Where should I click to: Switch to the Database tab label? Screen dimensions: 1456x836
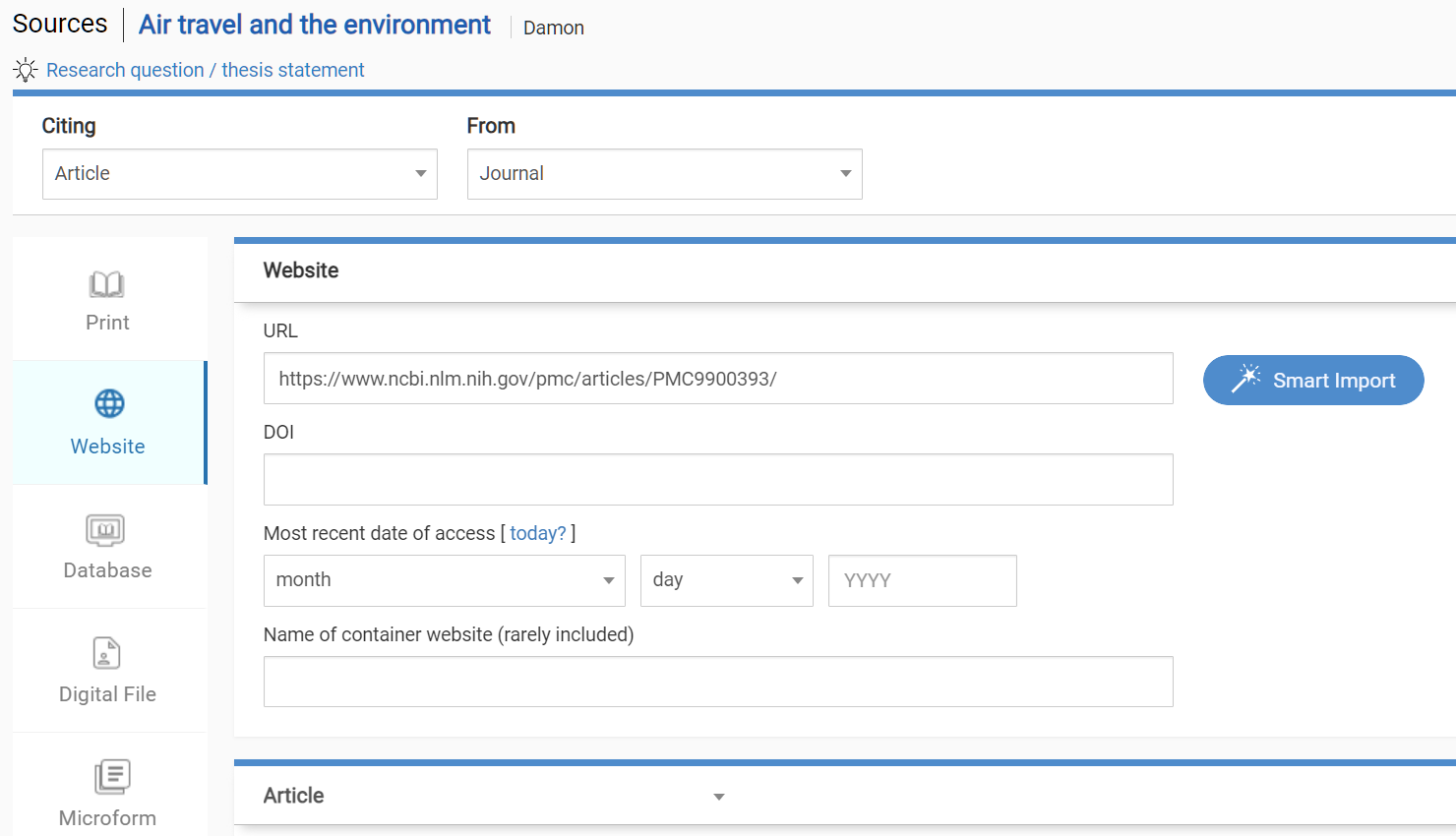pos(107,570)
